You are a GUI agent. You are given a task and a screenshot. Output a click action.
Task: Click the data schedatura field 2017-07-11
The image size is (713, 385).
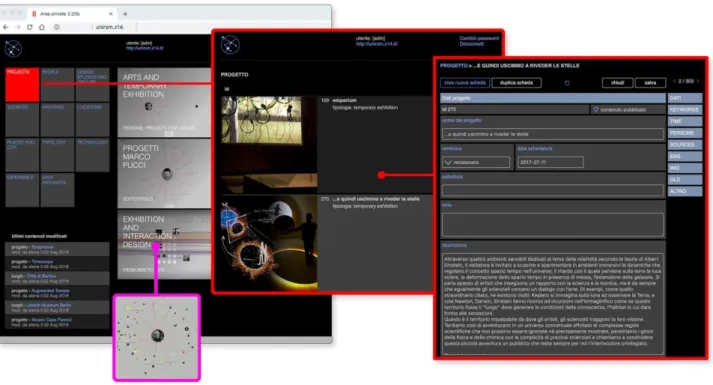click(550, 162)
